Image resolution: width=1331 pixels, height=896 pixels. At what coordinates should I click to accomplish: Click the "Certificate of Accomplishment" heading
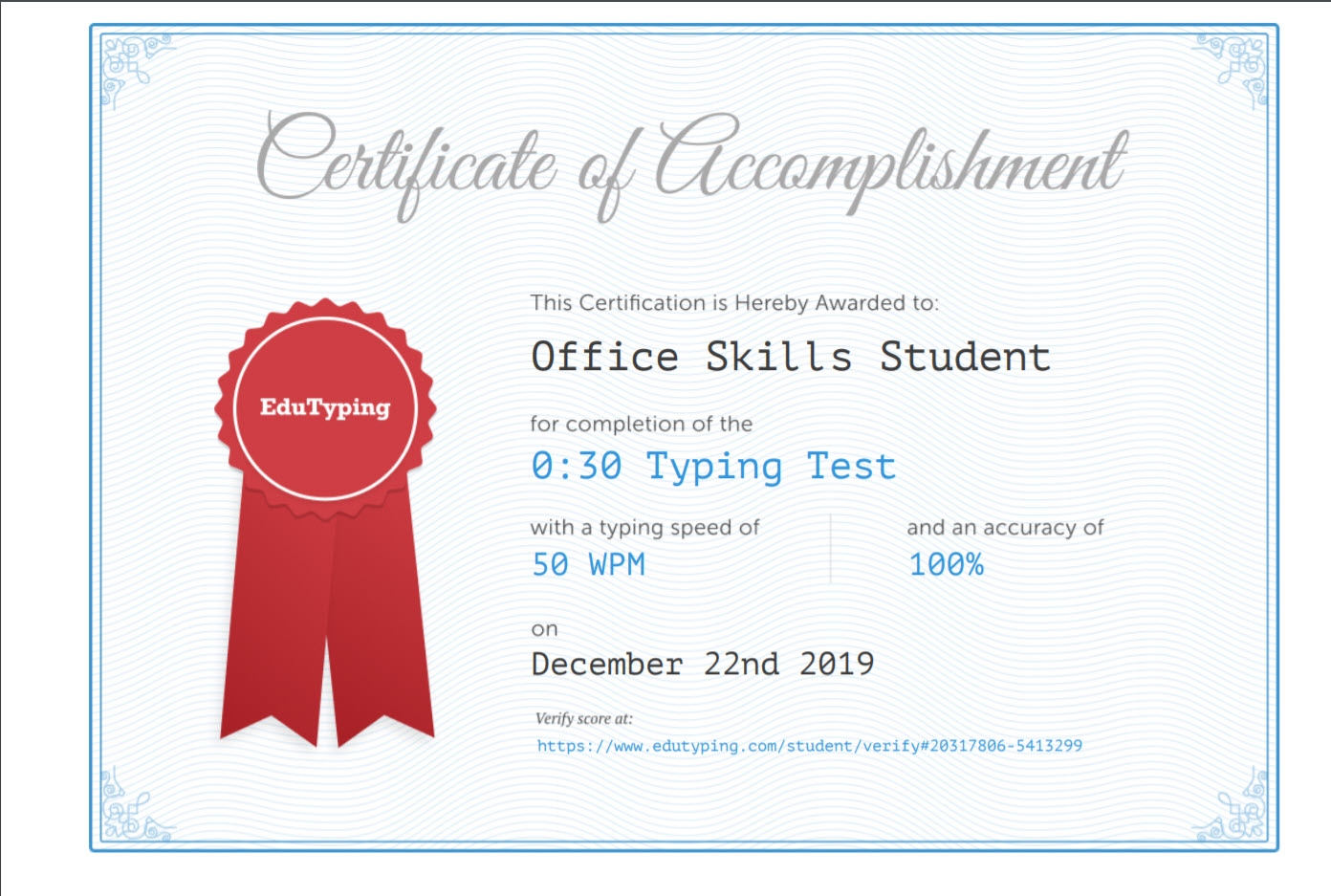coord(691,165)
